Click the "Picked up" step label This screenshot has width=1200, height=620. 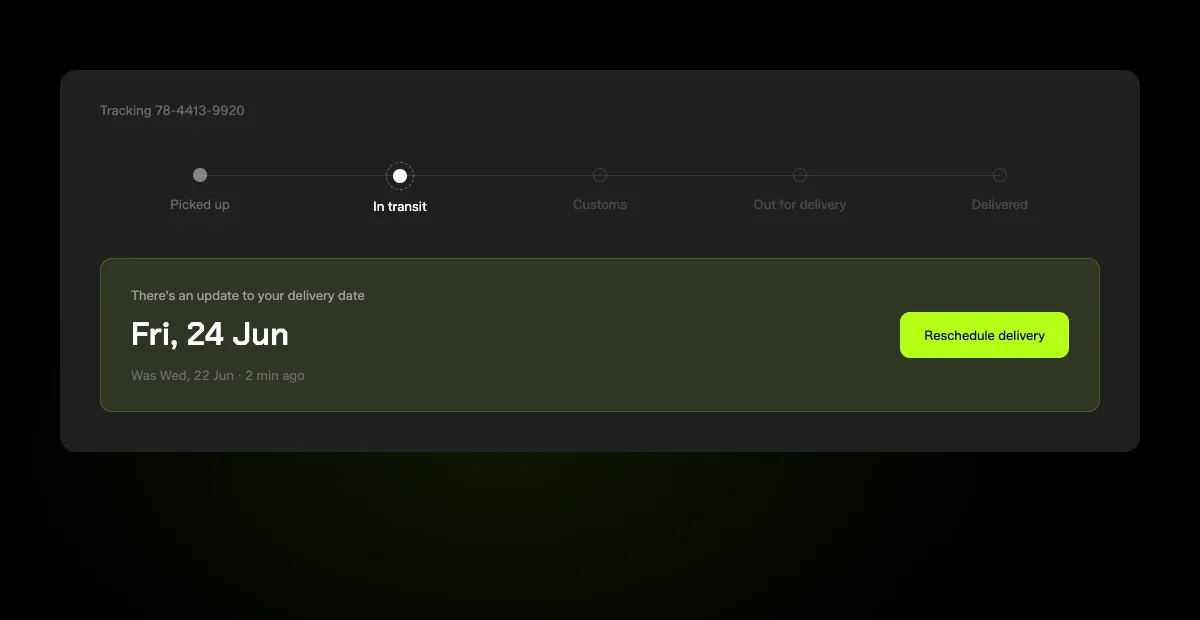(x=200, y=205)
